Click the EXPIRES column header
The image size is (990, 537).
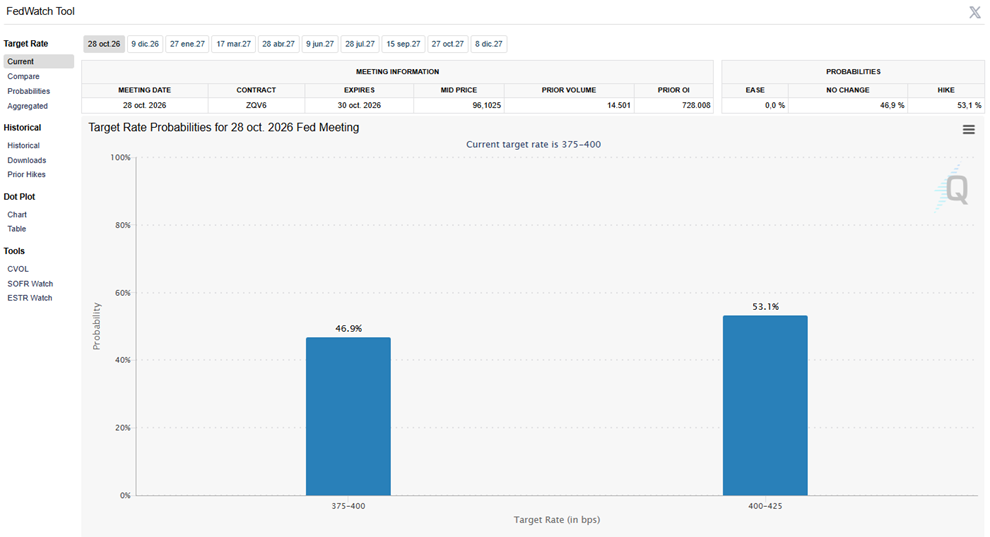pyautogui.click(x=359, y=90)
